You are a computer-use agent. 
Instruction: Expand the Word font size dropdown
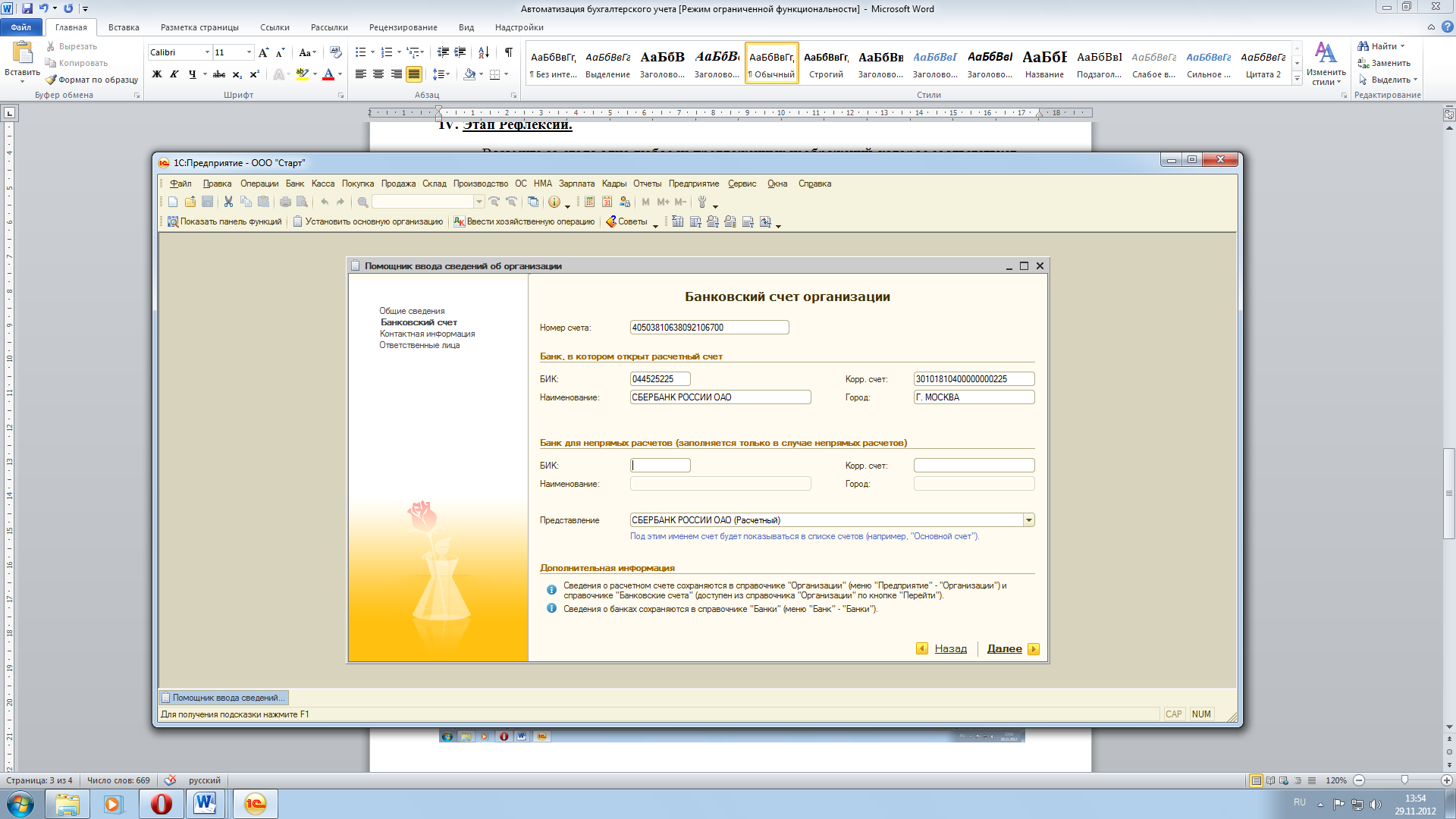click(x=249, y=52)
